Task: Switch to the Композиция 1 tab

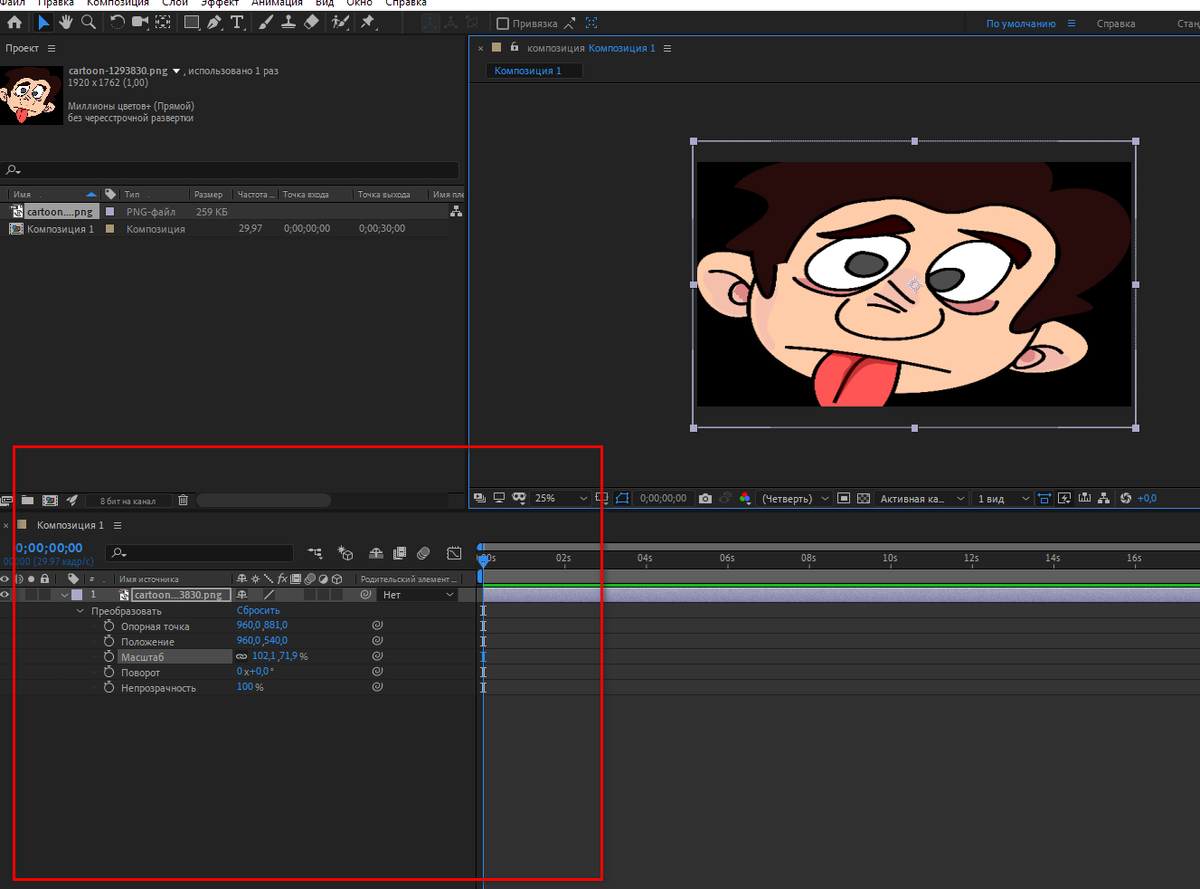Action: coord(533,71)
